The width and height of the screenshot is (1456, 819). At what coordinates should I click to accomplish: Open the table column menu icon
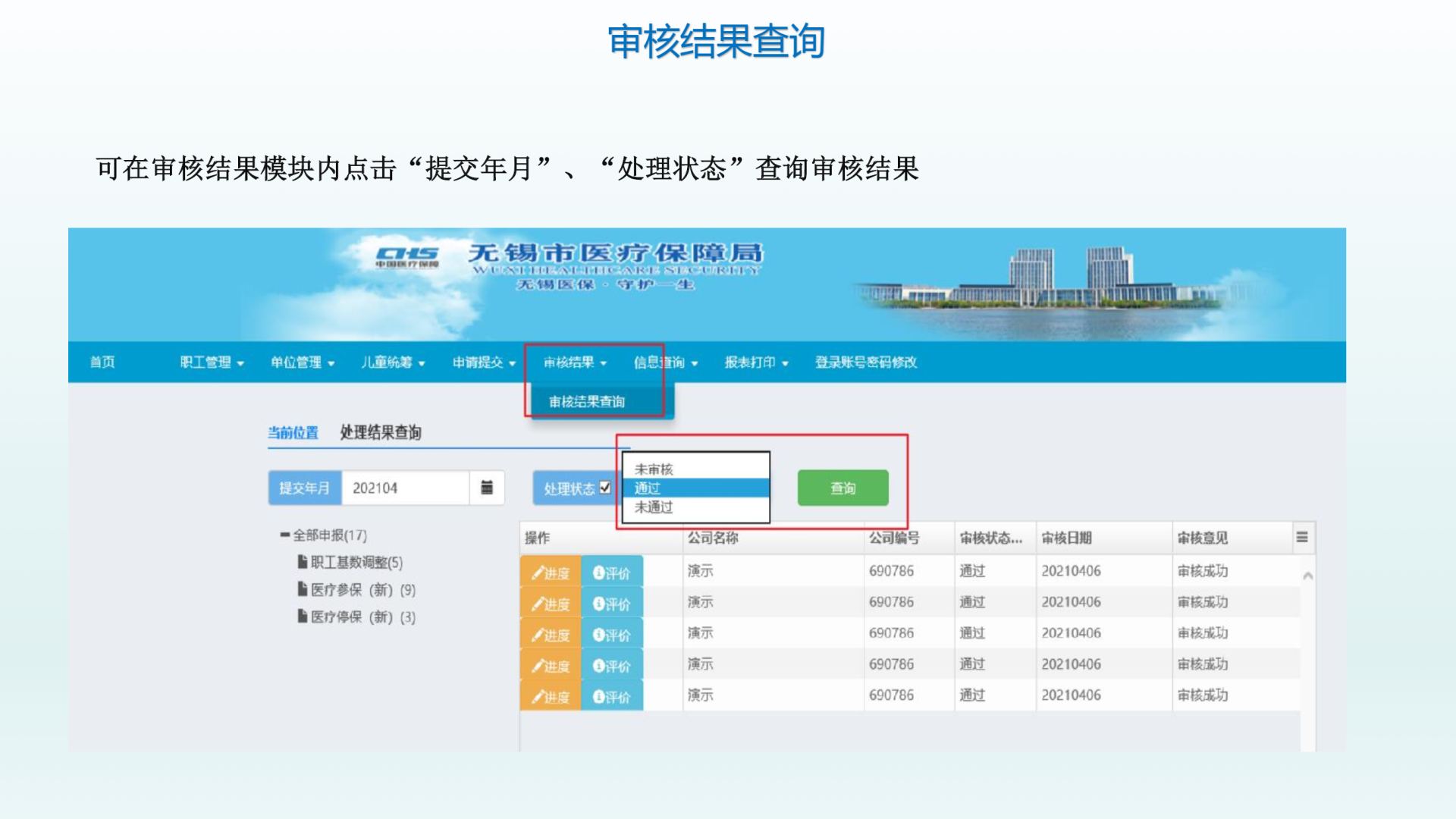tap(1302, 538)
